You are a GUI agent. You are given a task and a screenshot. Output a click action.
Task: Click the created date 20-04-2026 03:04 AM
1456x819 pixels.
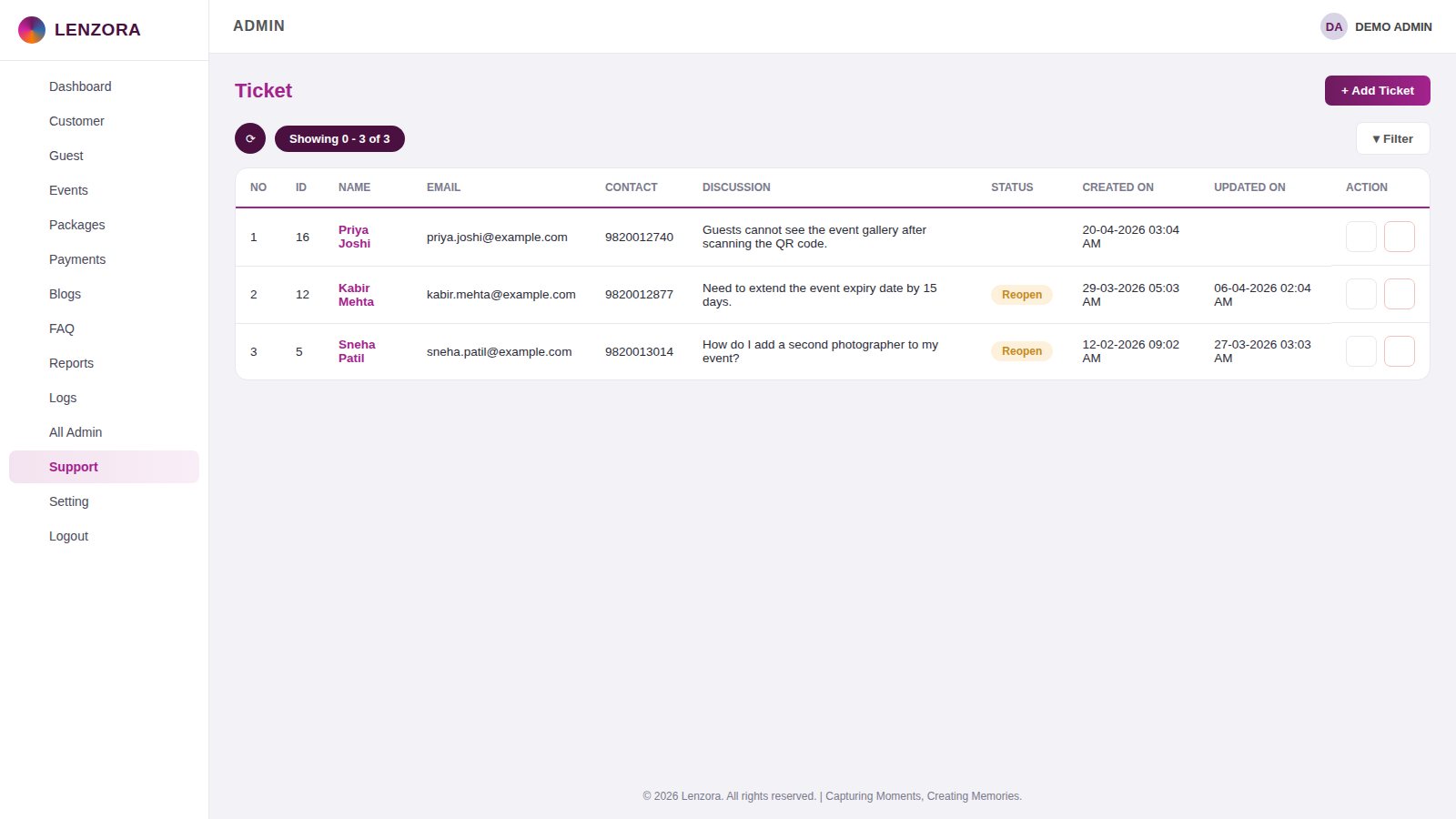1130,237
